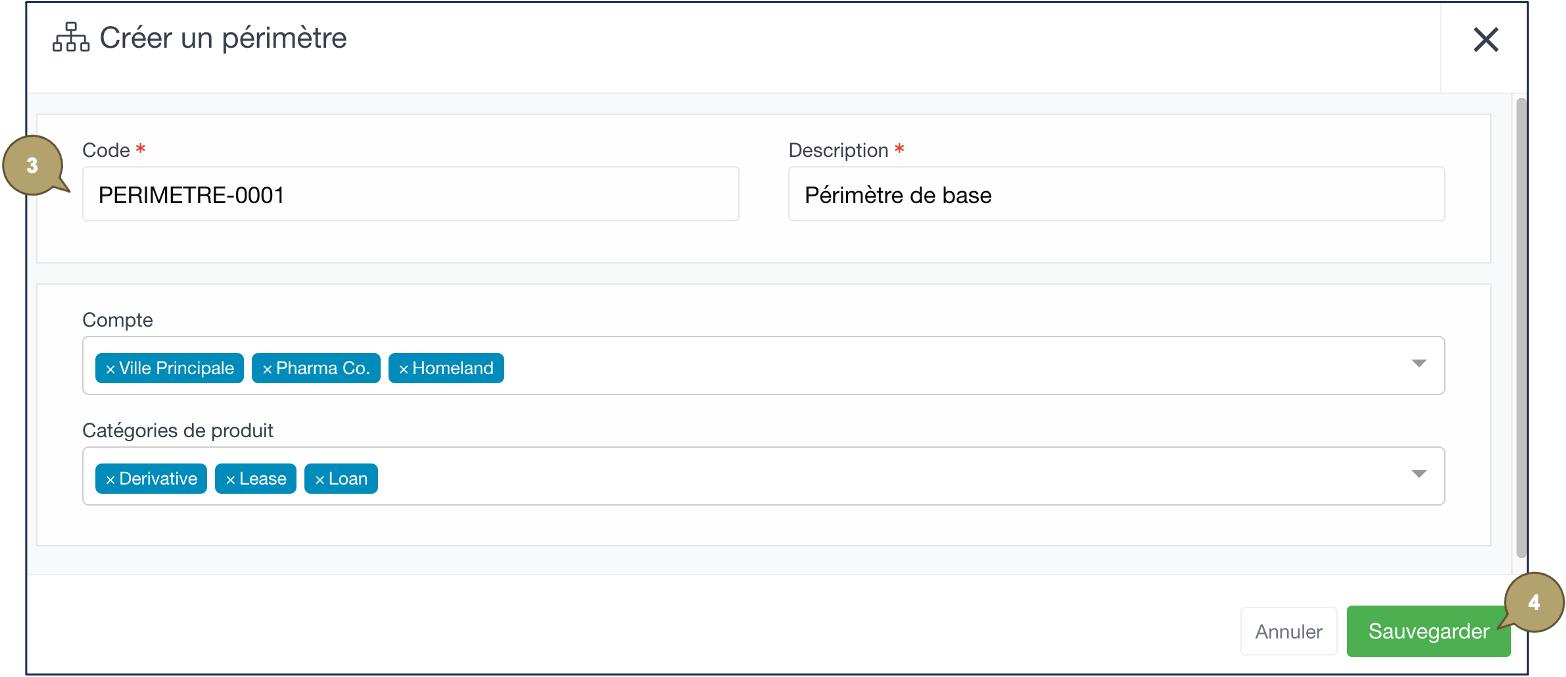
Task: Remove the Pharma Co. tag via its ×
Action: point(267,369)
